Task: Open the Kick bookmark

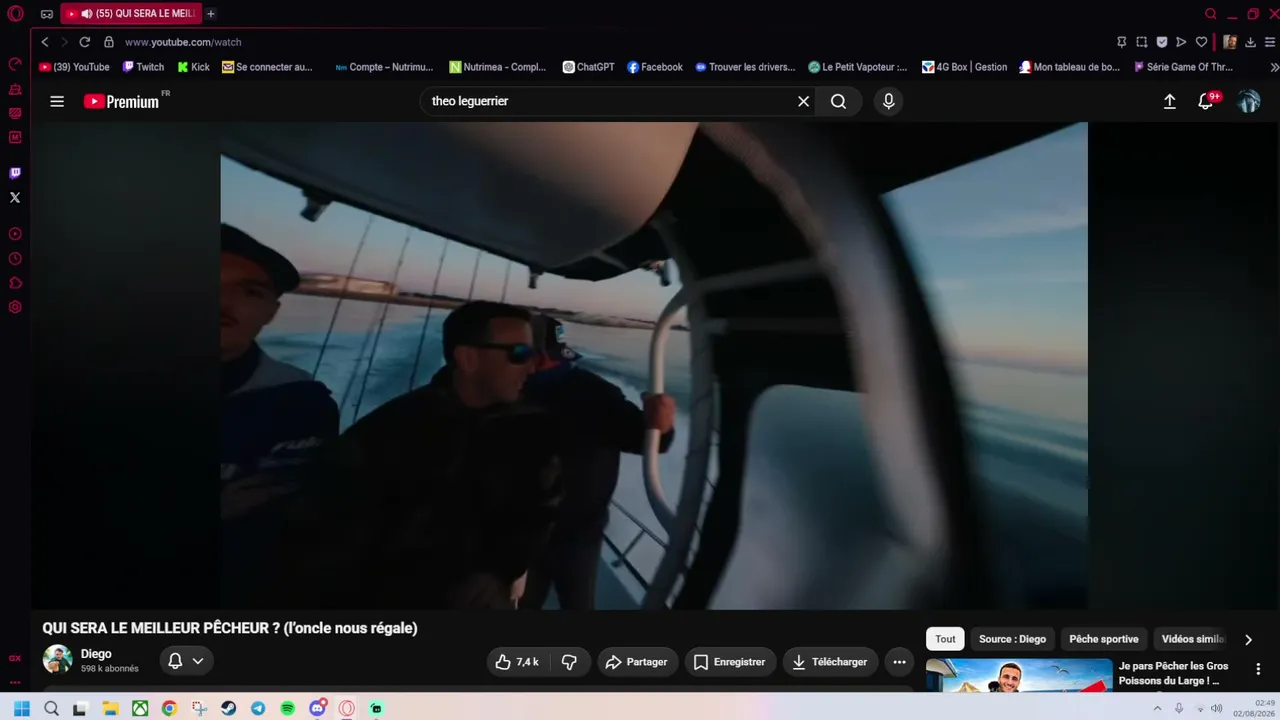Action: pos(193,67)
